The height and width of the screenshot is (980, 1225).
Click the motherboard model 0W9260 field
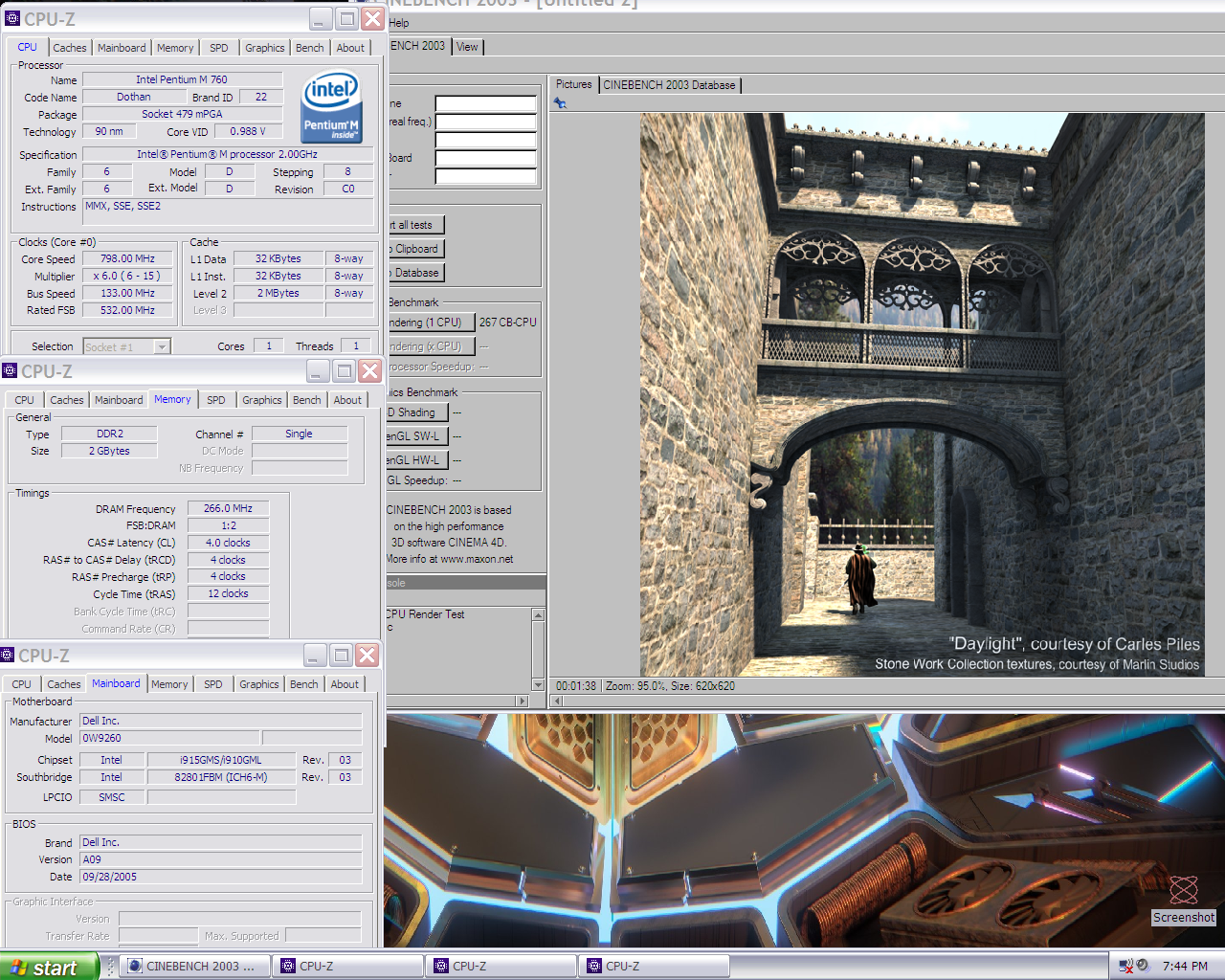[169, 738]
